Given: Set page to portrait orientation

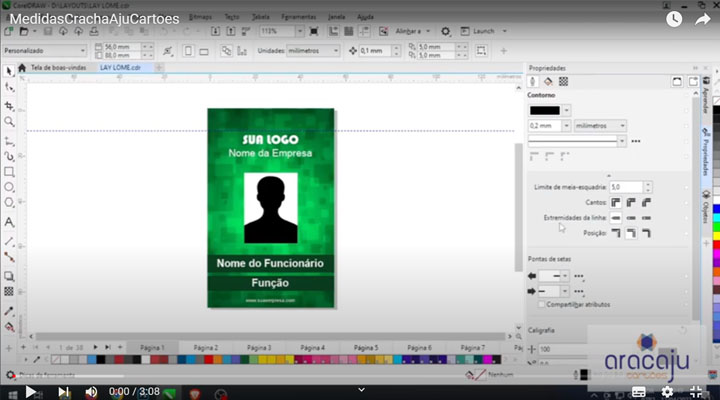Looking at the screenshot, I should click(188, 51).
